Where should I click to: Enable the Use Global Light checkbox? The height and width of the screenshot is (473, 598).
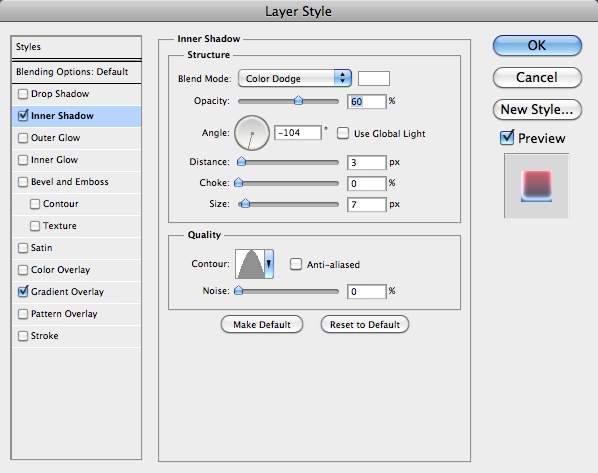point(343,134)
